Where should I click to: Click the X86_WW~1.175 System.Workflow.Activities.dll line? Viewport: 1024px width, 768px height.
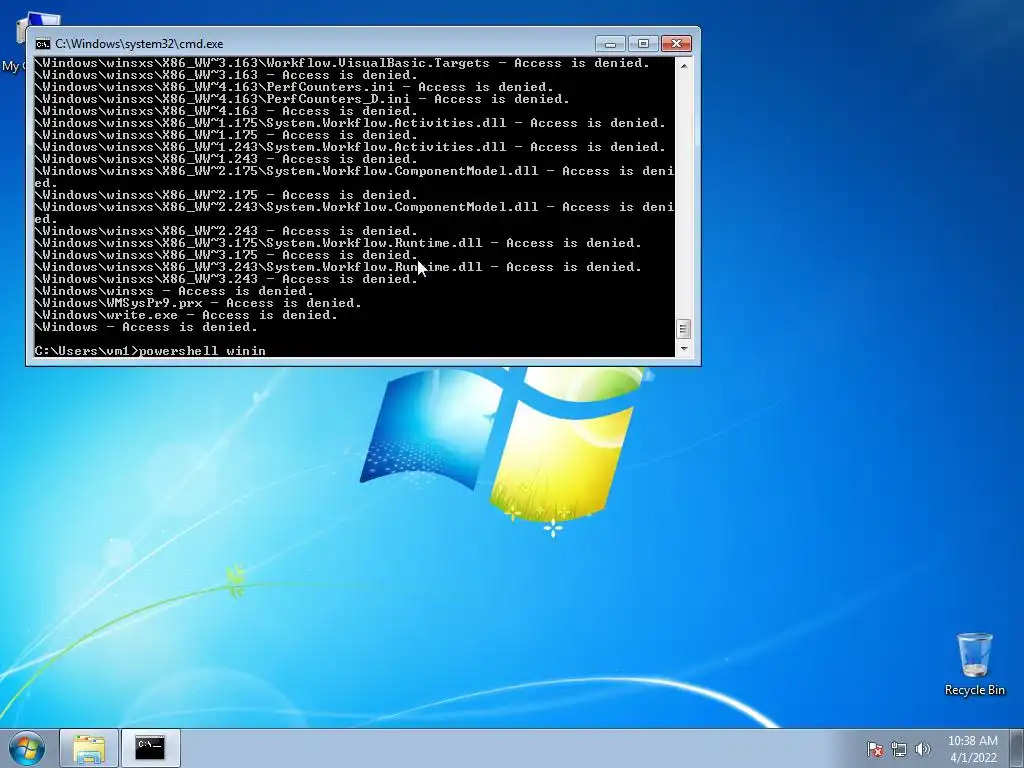tap(350, 123)
